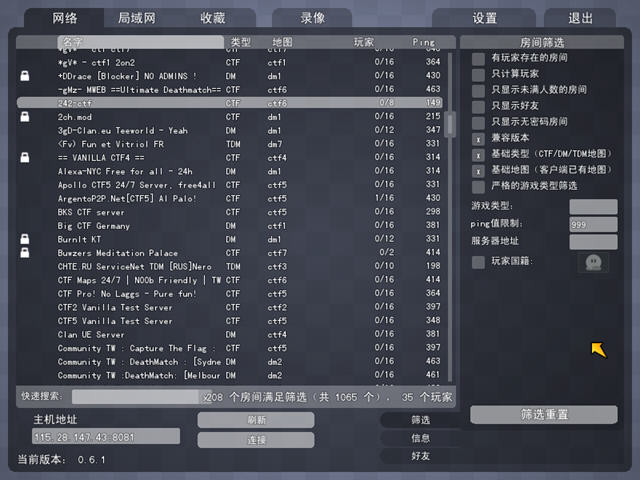The width and height of the screenshot is (640, 480).
Task: Select the Big CTF Germany server
Action: point(229,226)
